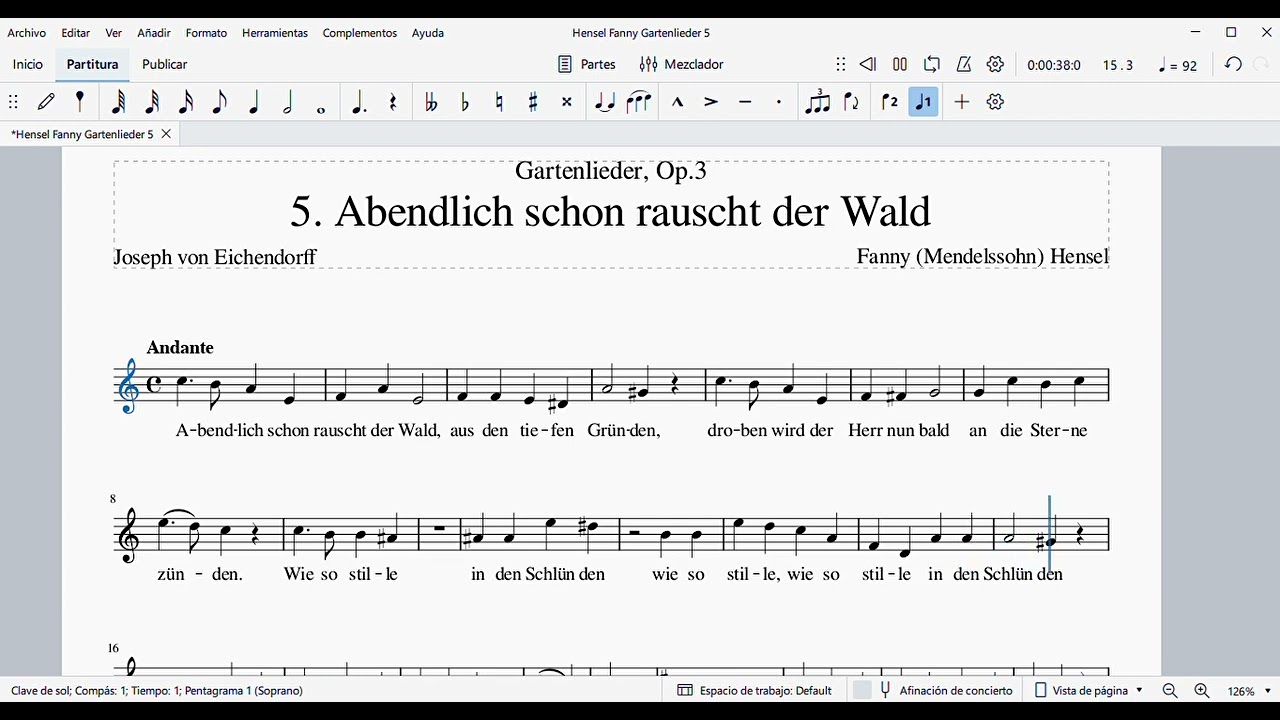1280x720 pixels.
Task: Open the Ayuda menu
Action: pyautogui.click(x=428, y=33)
